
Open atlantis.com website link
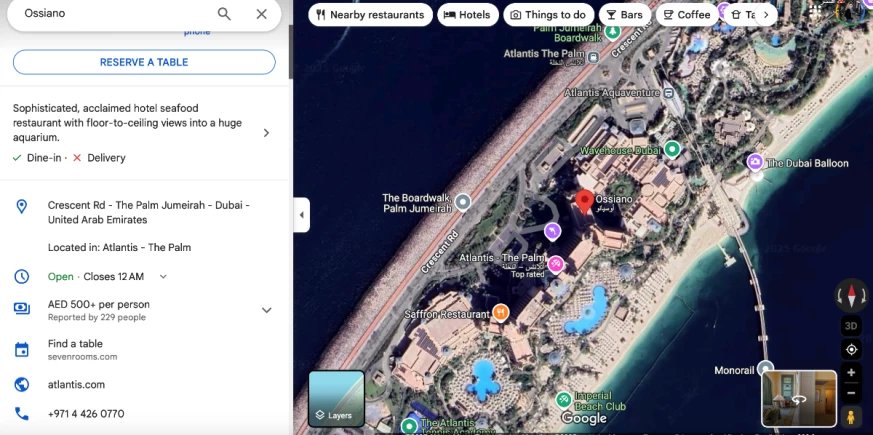76,385
